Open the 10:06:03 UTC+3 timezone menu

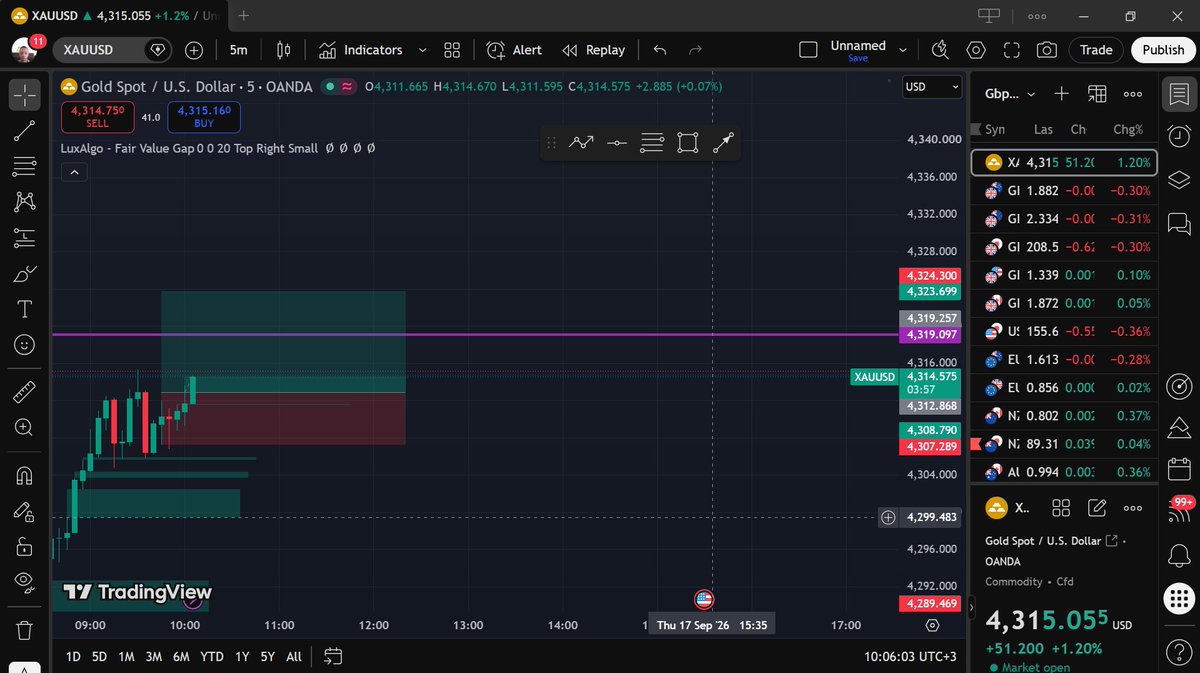[x=909, y=657]
